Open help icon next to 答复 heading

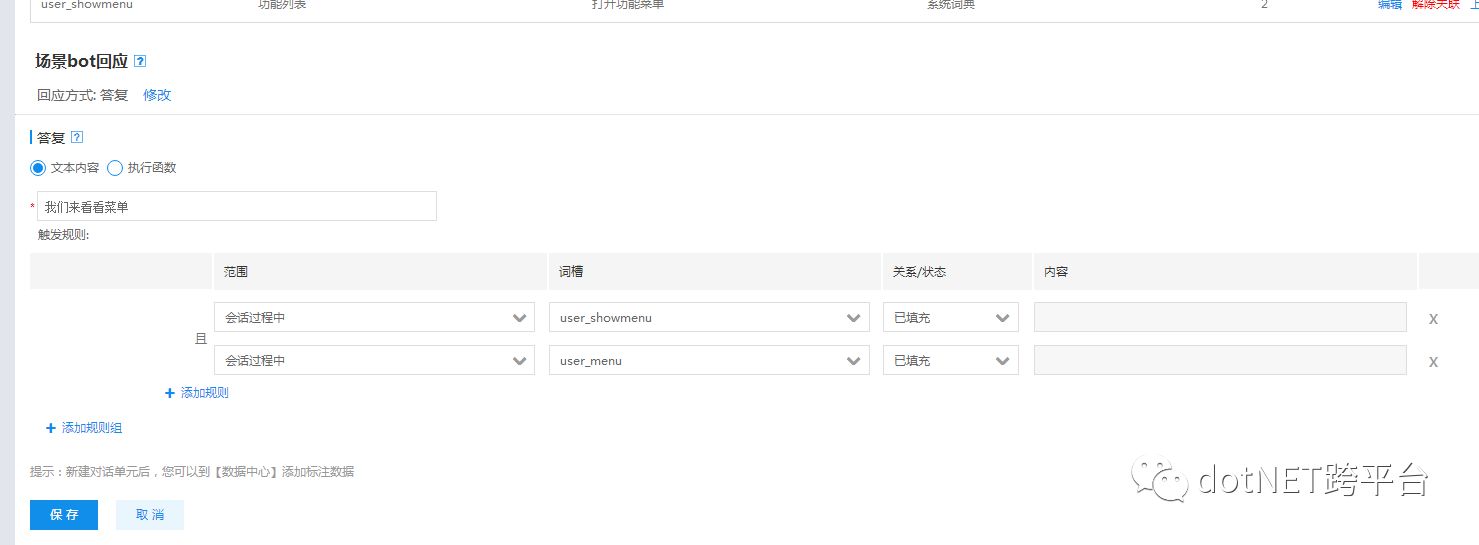pos(77,137)
